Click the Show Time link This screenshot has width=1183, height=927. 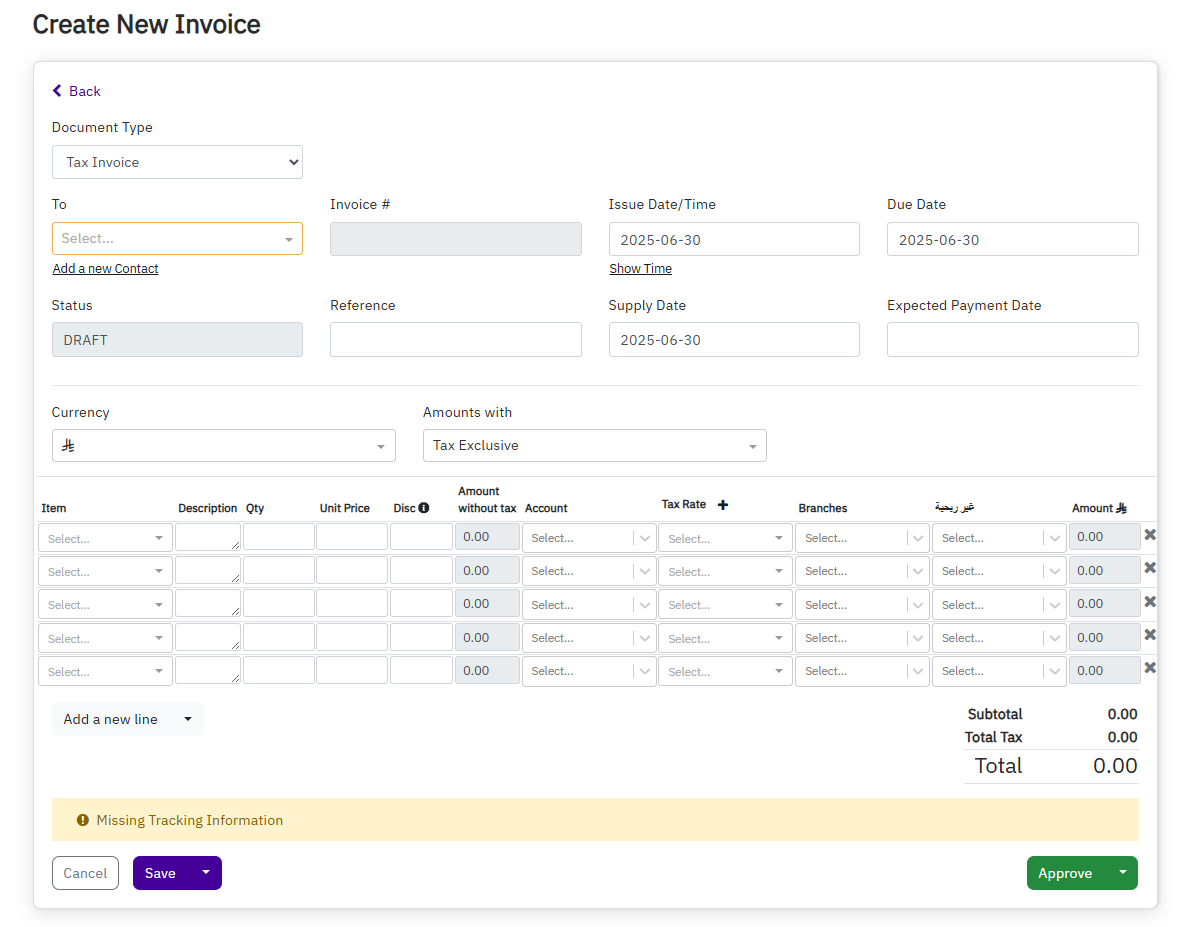click(x=640, y=269)
